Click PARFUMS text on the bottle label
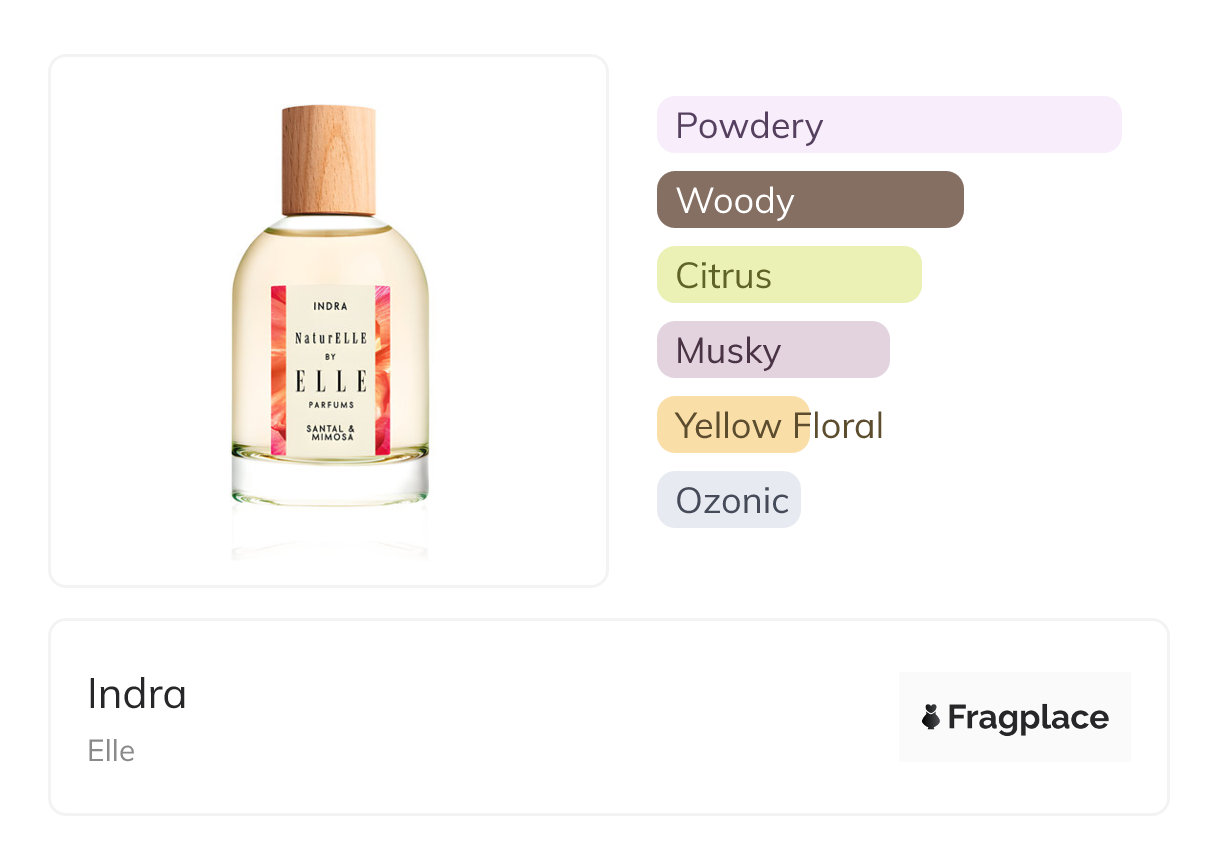 pos(330,406)
